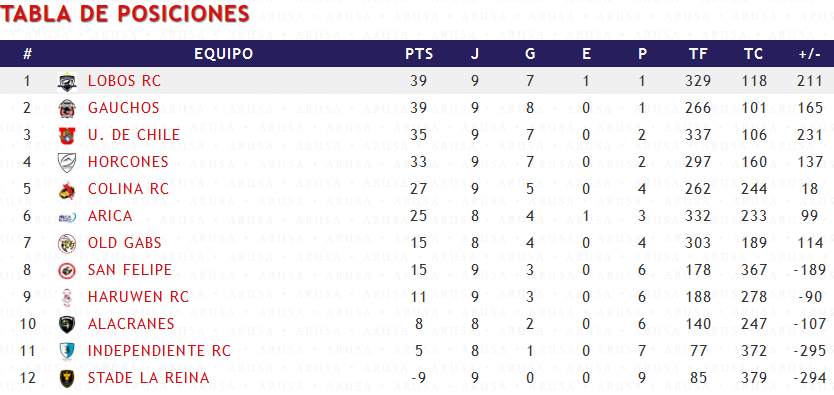Click the Stade La Reina crest
834x395 pixels.
point(67,378)
